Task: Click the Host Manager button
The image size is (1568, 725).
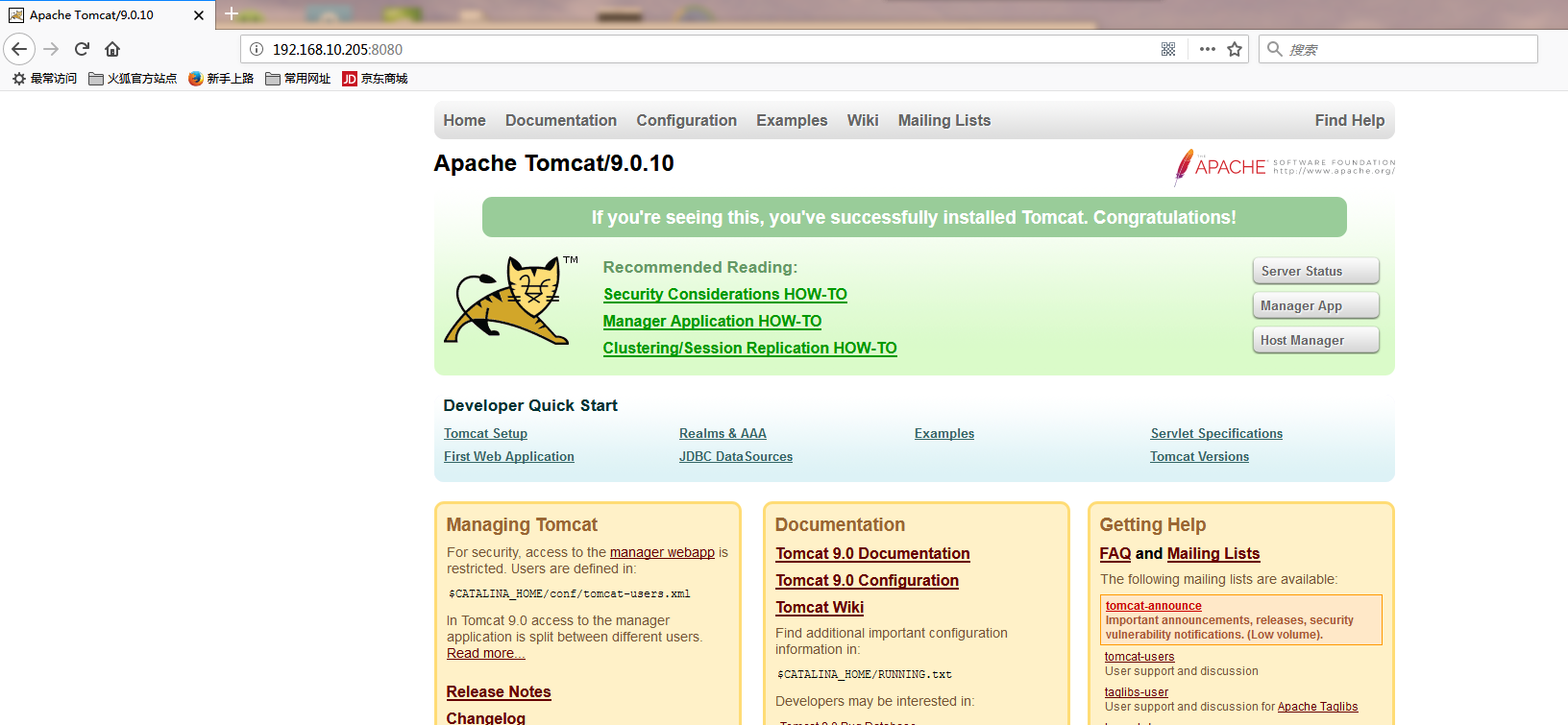Action: 1315,340
